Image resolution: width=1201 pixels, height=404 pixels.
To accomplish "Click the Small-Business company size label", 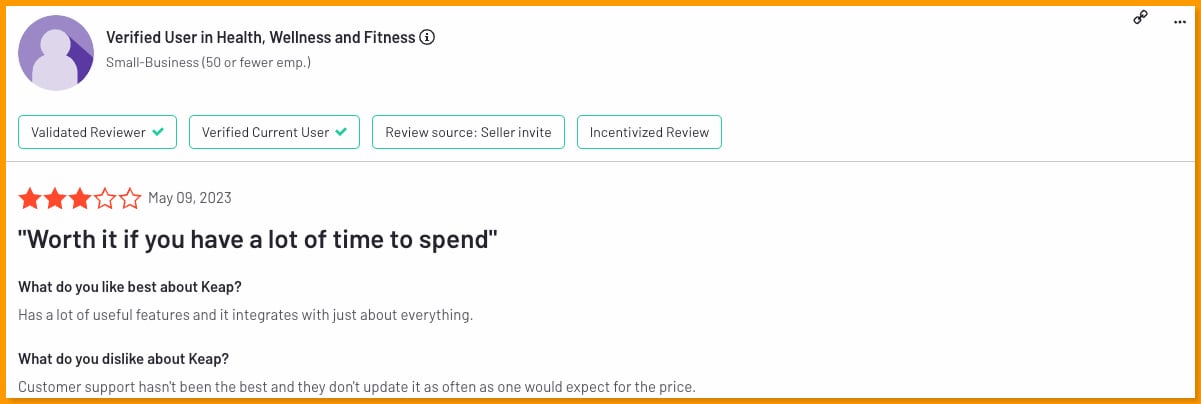I will point(208,62).
